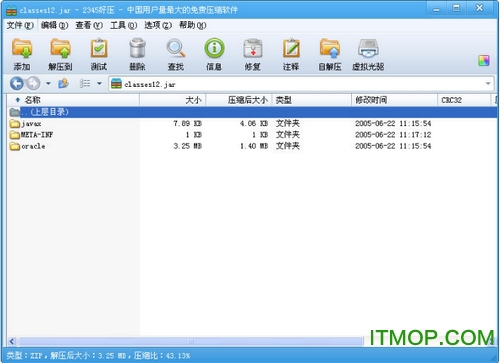Open the 工具(O) menu
This screenshot has height=363, width=500.
124,25
